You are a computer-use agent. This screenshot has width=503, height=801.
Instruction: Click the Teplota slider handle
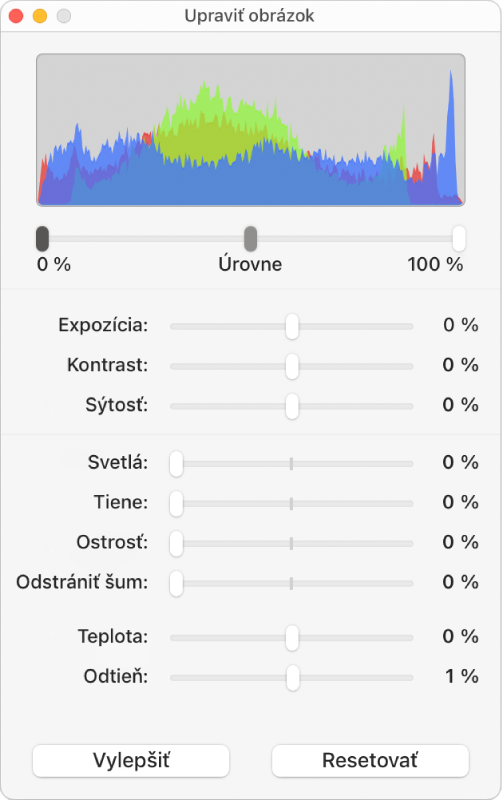(x=292, y=638)
